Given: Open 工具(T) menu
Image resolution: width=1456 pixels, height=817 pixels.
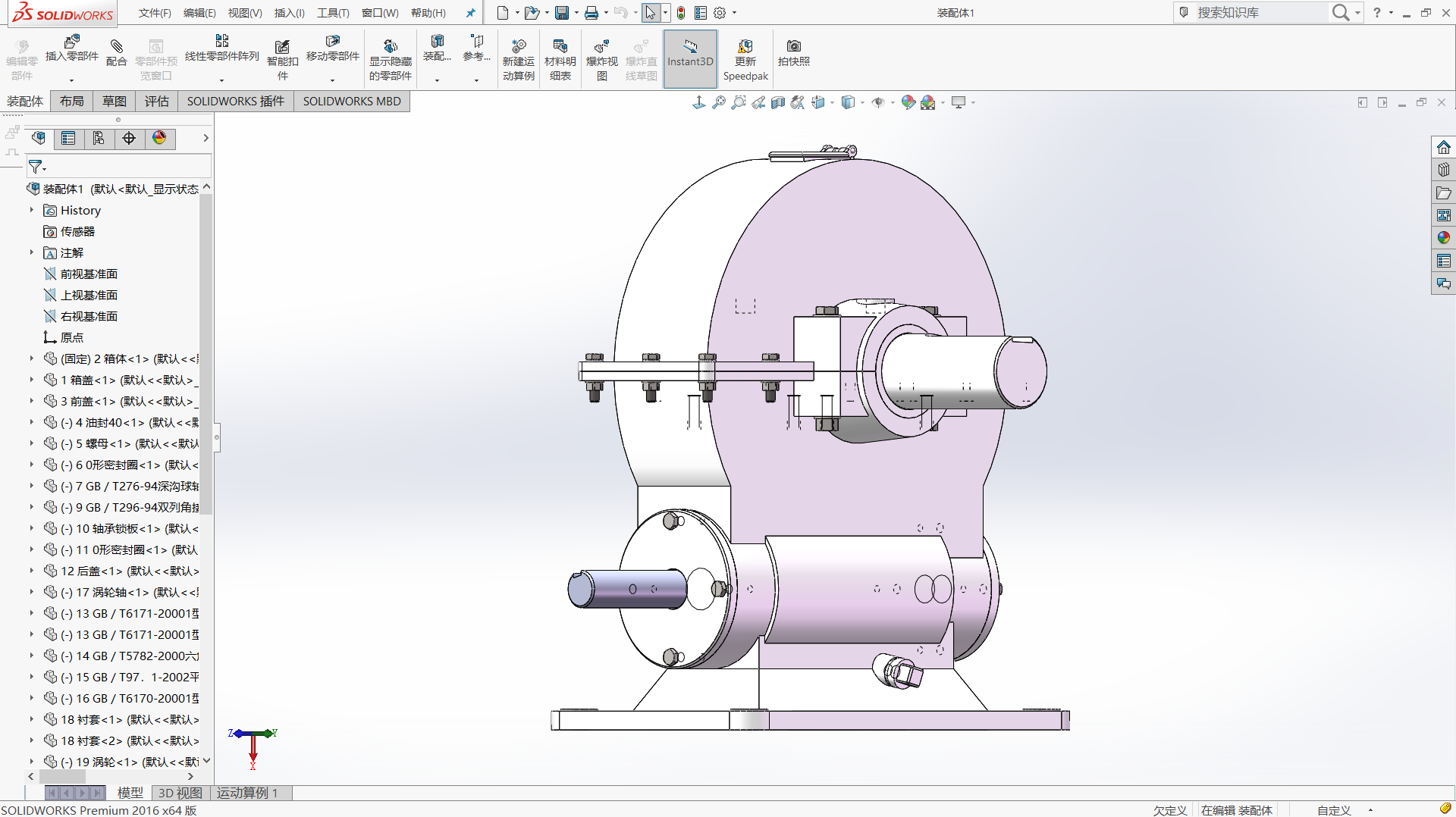Looking at the screenshot, I should click(x=333, y=13).
